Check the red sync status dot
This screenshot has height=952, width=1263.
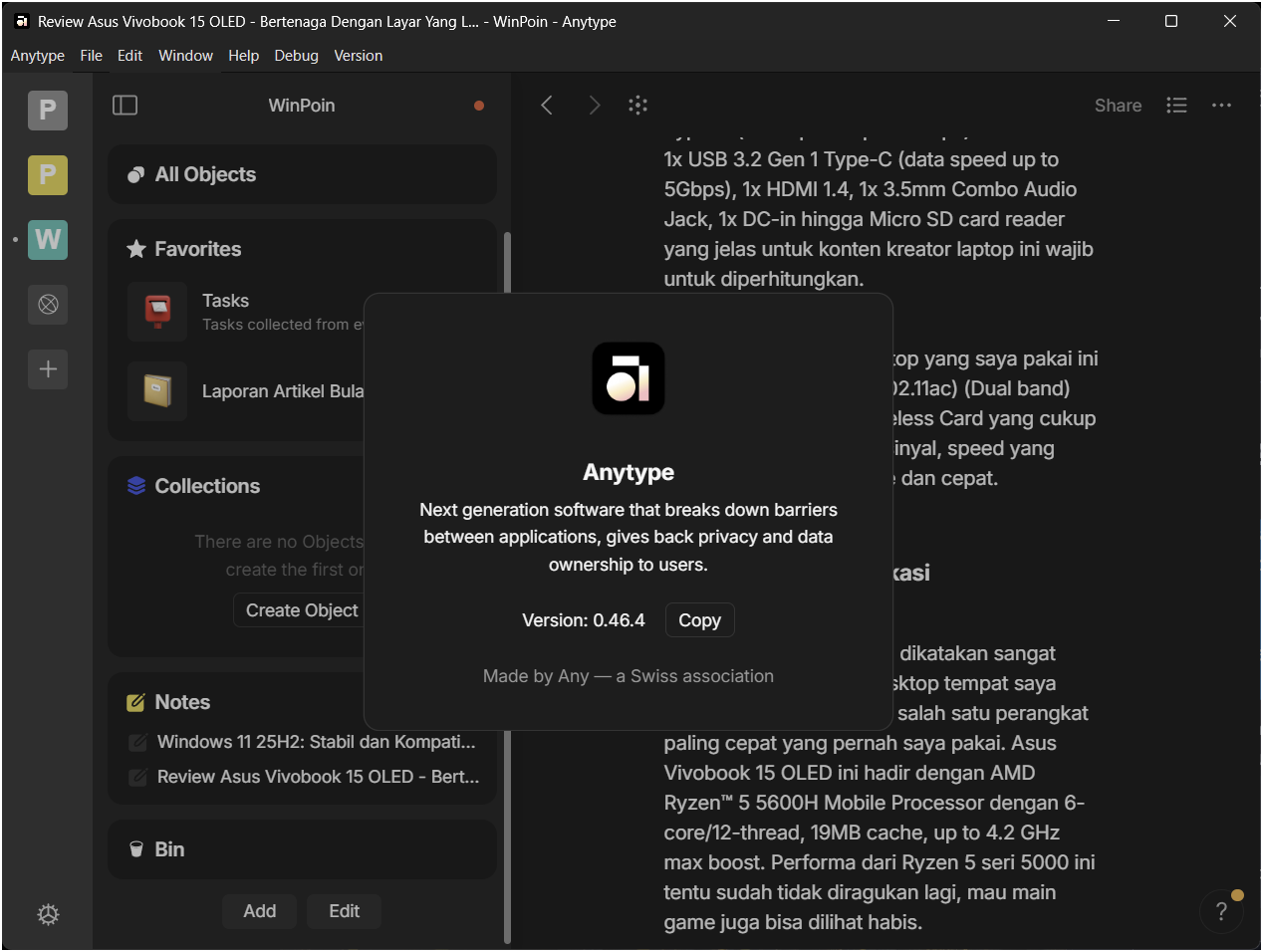click(x=479, y=106)
